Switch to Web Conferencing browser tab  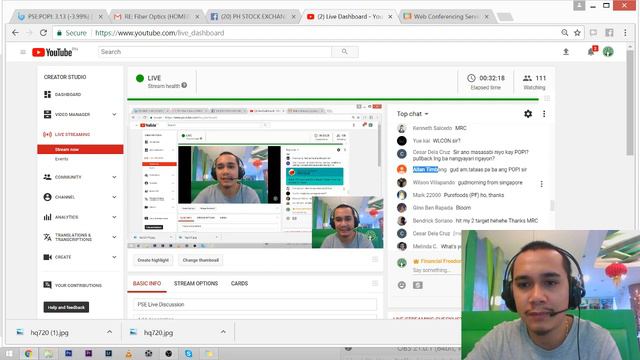tap(446, 16)
